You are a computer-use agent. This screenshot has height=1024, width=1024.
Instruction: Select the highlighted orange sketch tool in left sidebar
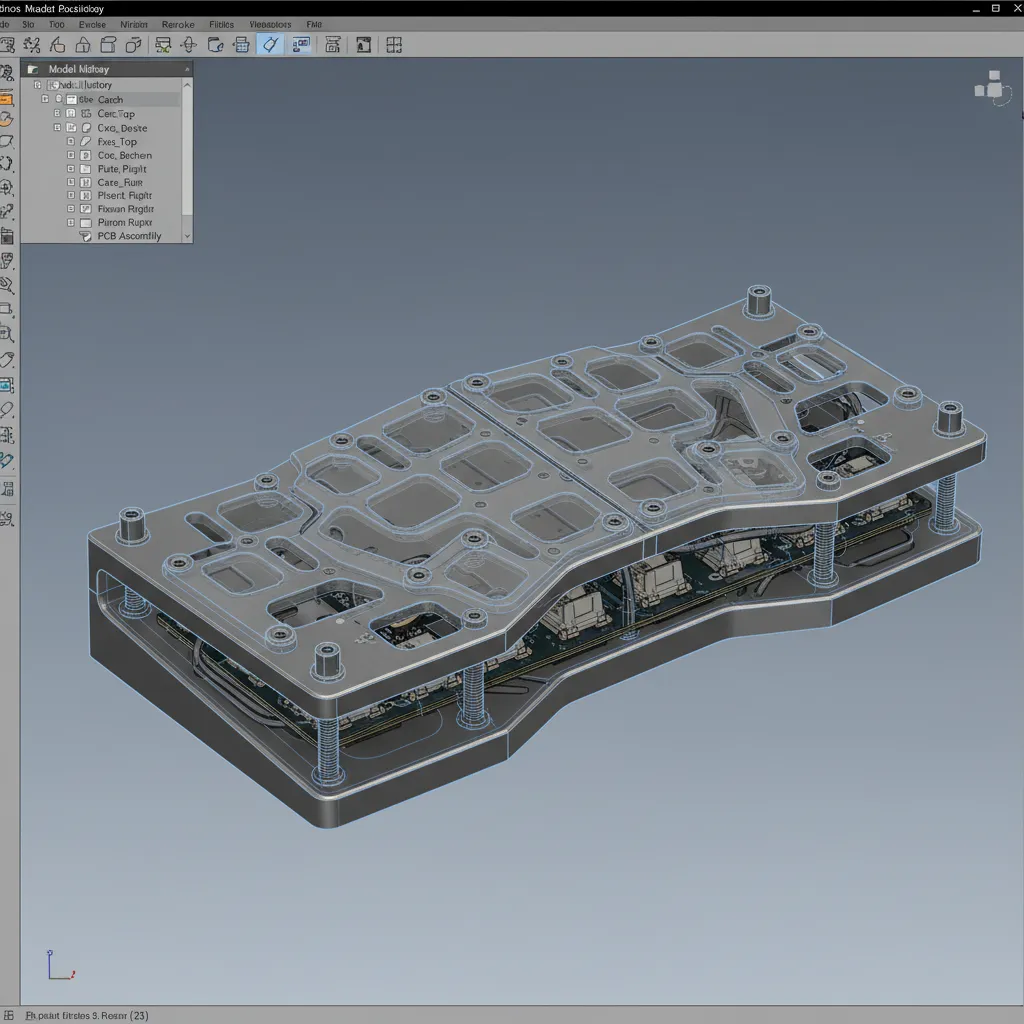[x=9, y=98]
